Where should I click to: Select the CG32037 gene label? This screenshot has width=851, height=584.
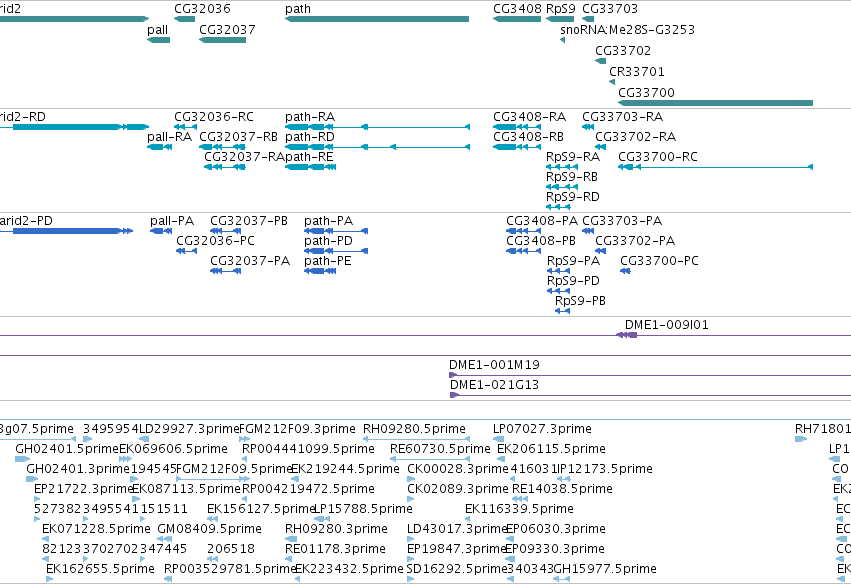[227, 29]
